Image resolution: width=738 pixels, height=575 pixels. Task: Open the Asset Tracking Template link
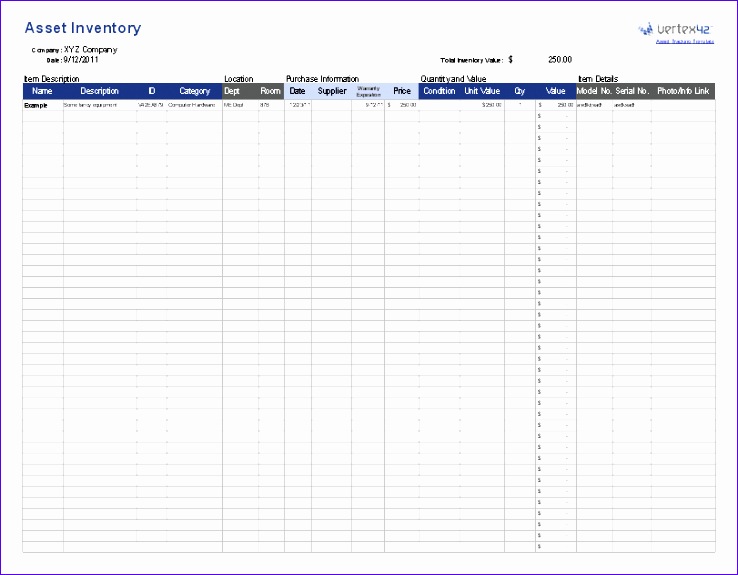coord(685,41)
